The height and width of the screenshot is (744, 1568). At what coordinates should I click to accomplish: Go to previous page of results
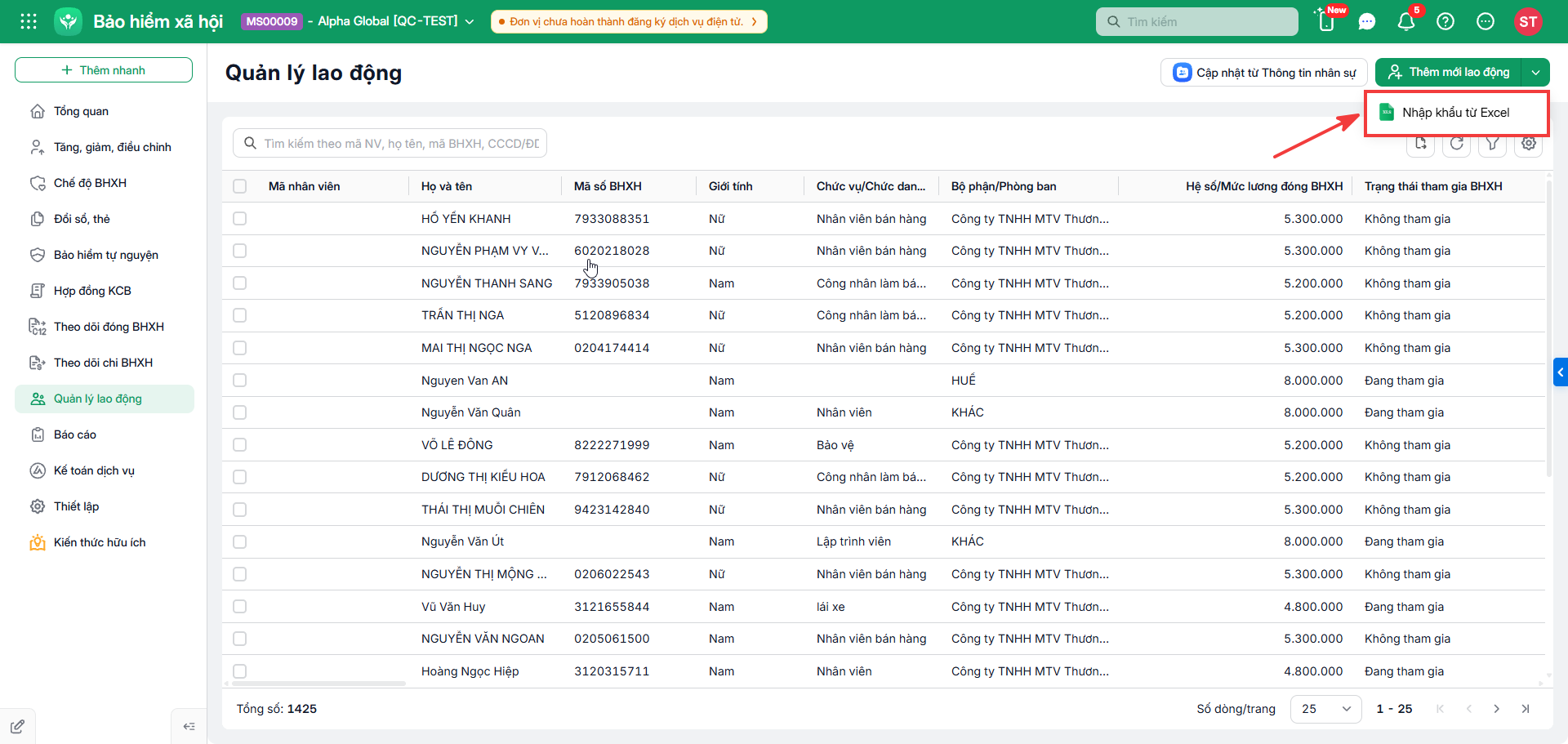point(1468,709)
